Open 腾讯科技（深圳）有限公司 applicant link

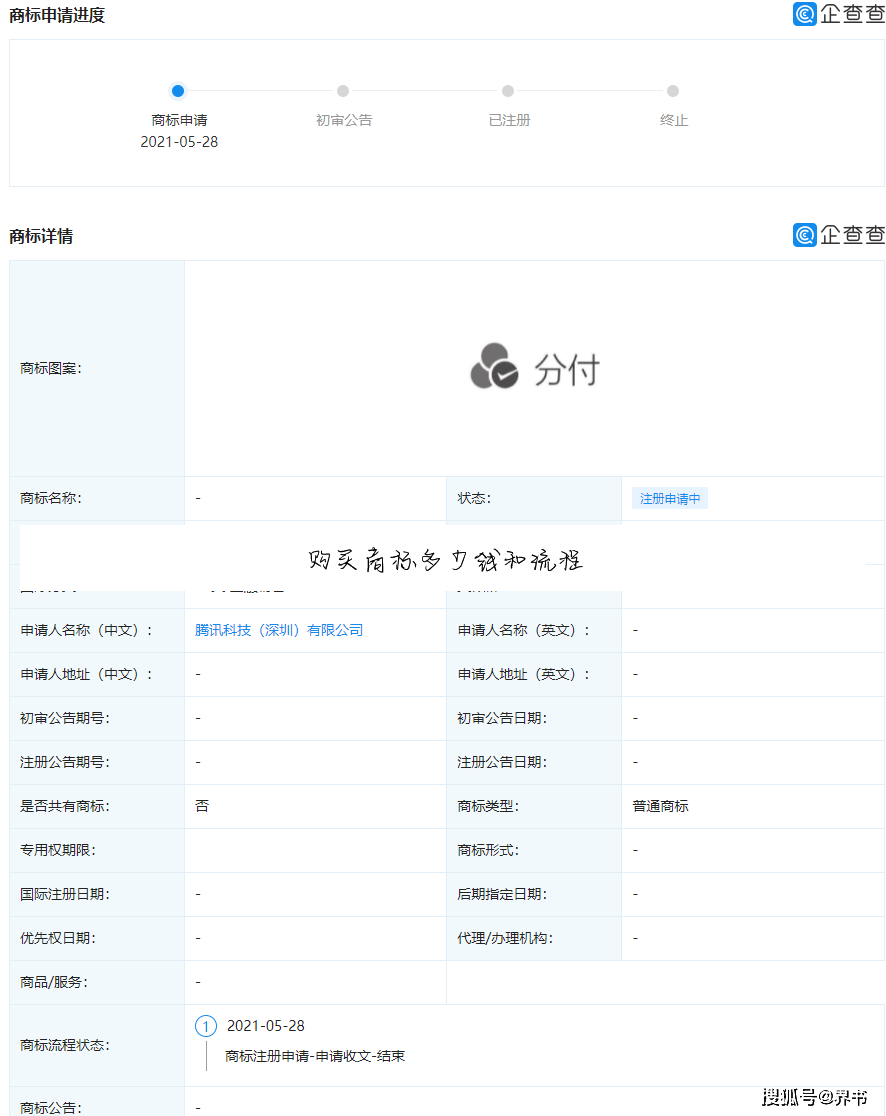tap(279, 631)
